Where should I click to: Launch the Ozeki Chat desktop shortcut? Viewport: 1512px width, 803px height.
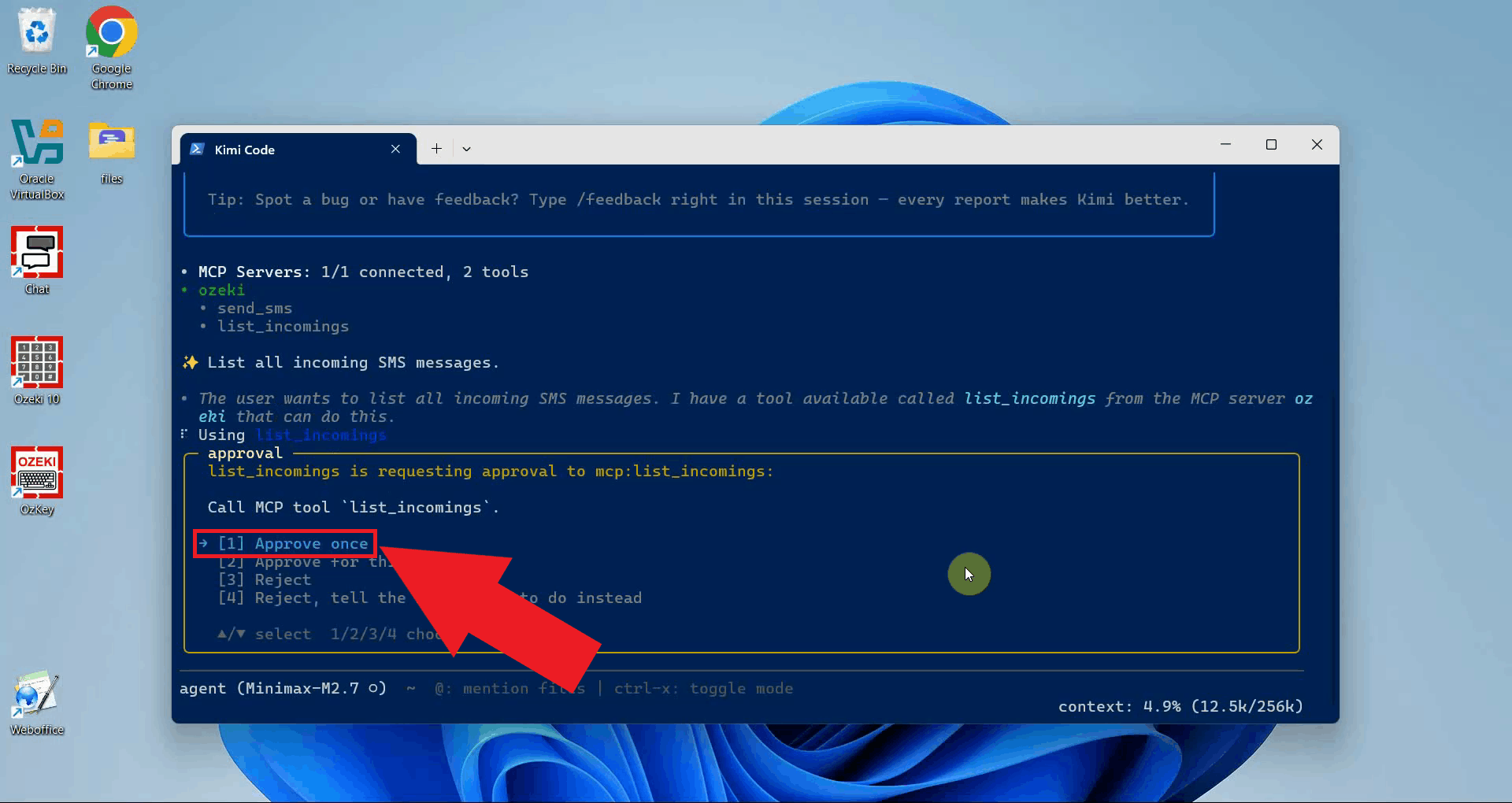pyautogui.click(x=37, y=260)
